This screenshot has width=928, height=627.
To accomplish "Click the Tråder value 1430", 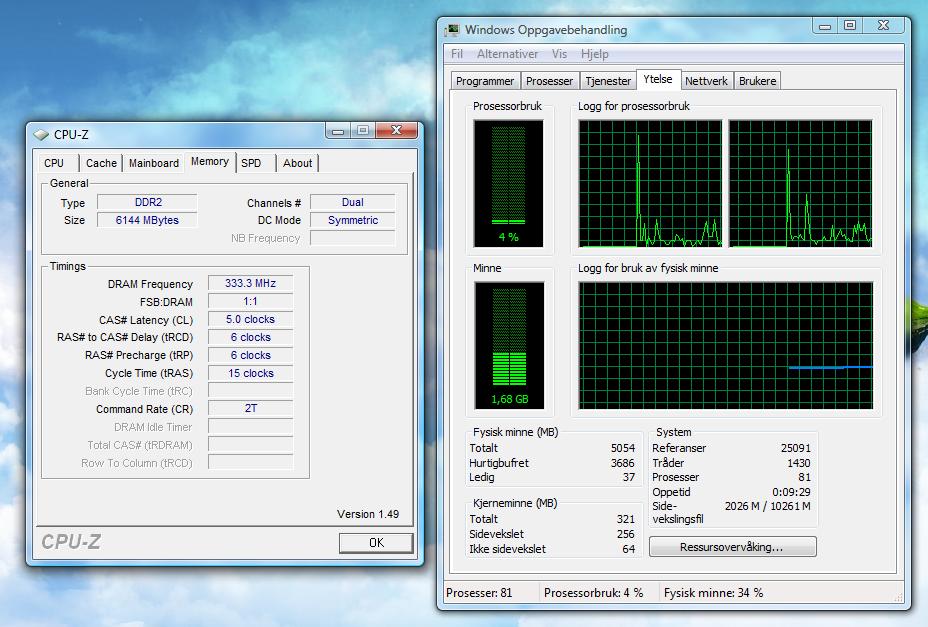I will (x=798, y=463).
